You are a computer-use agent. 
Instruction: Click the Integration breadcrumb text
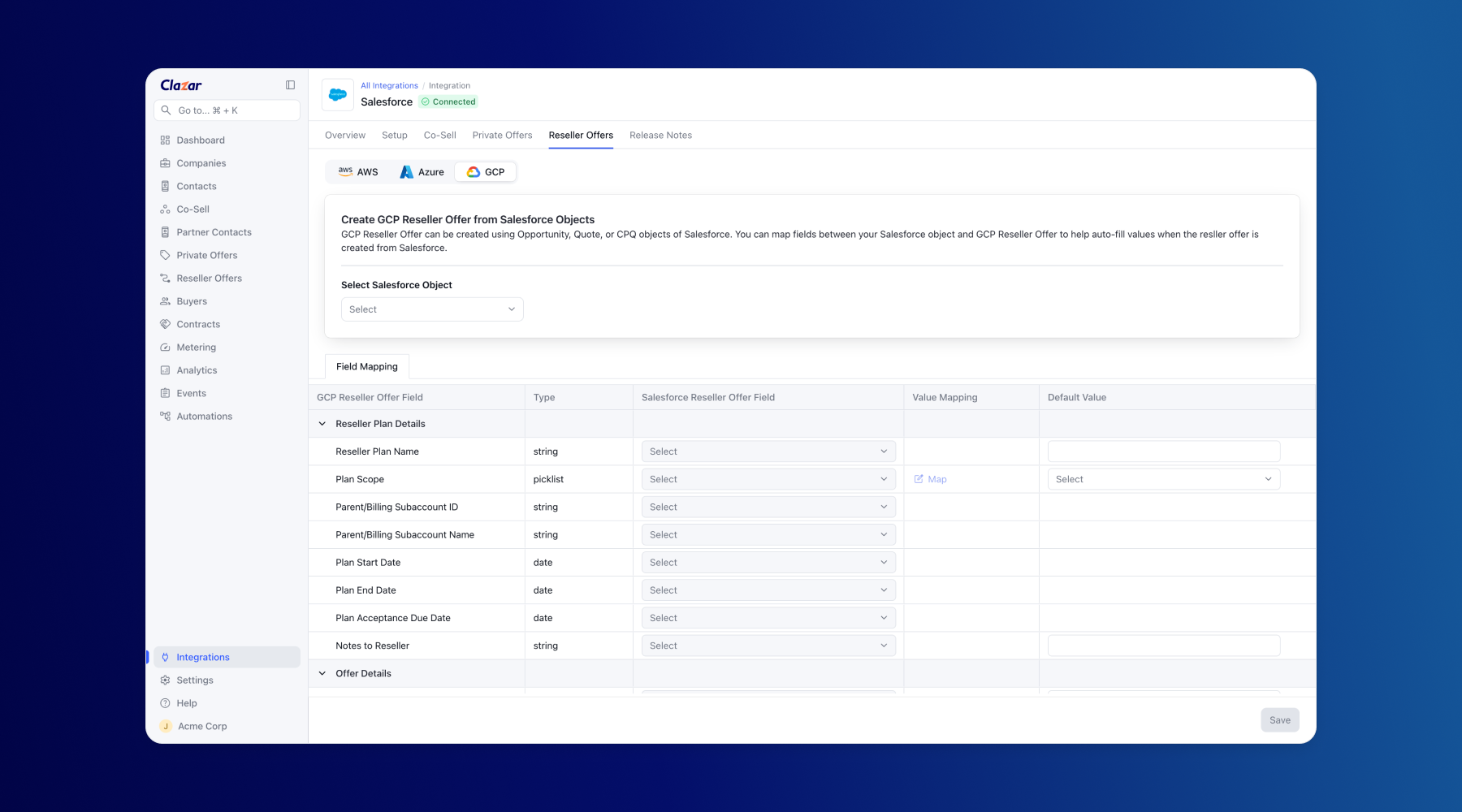coord(449,86)
